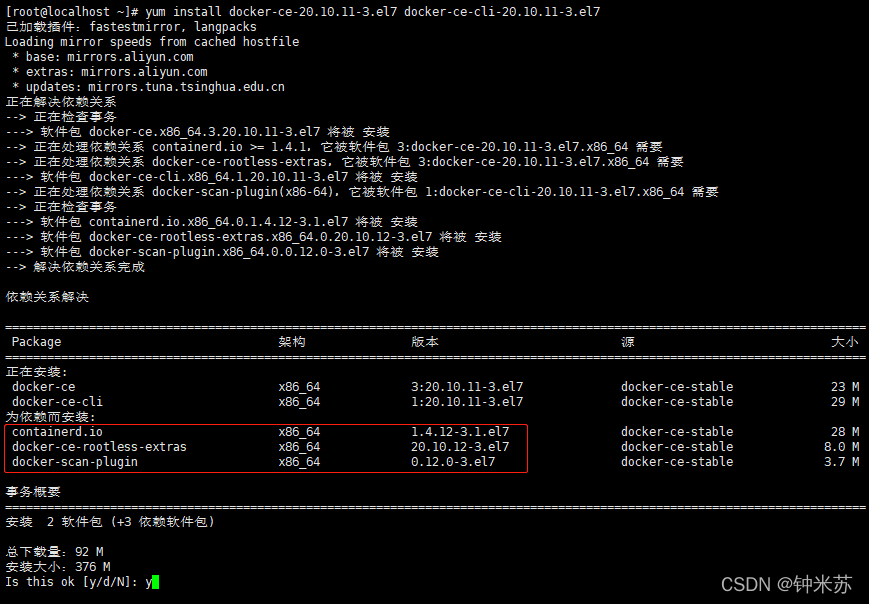Screen dimensions: 869x604
Task: Select the base: mirrors.aliyun.com line
Action: tap(103, 57)
